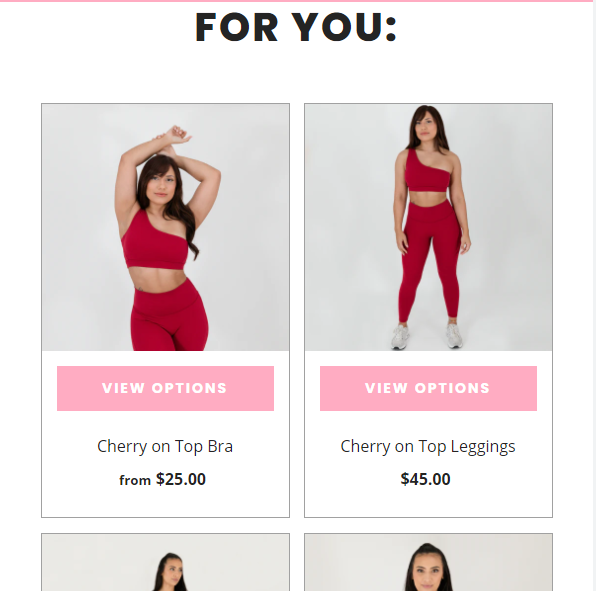Click blank space beneath the $45.00 price

coord(428,502)
